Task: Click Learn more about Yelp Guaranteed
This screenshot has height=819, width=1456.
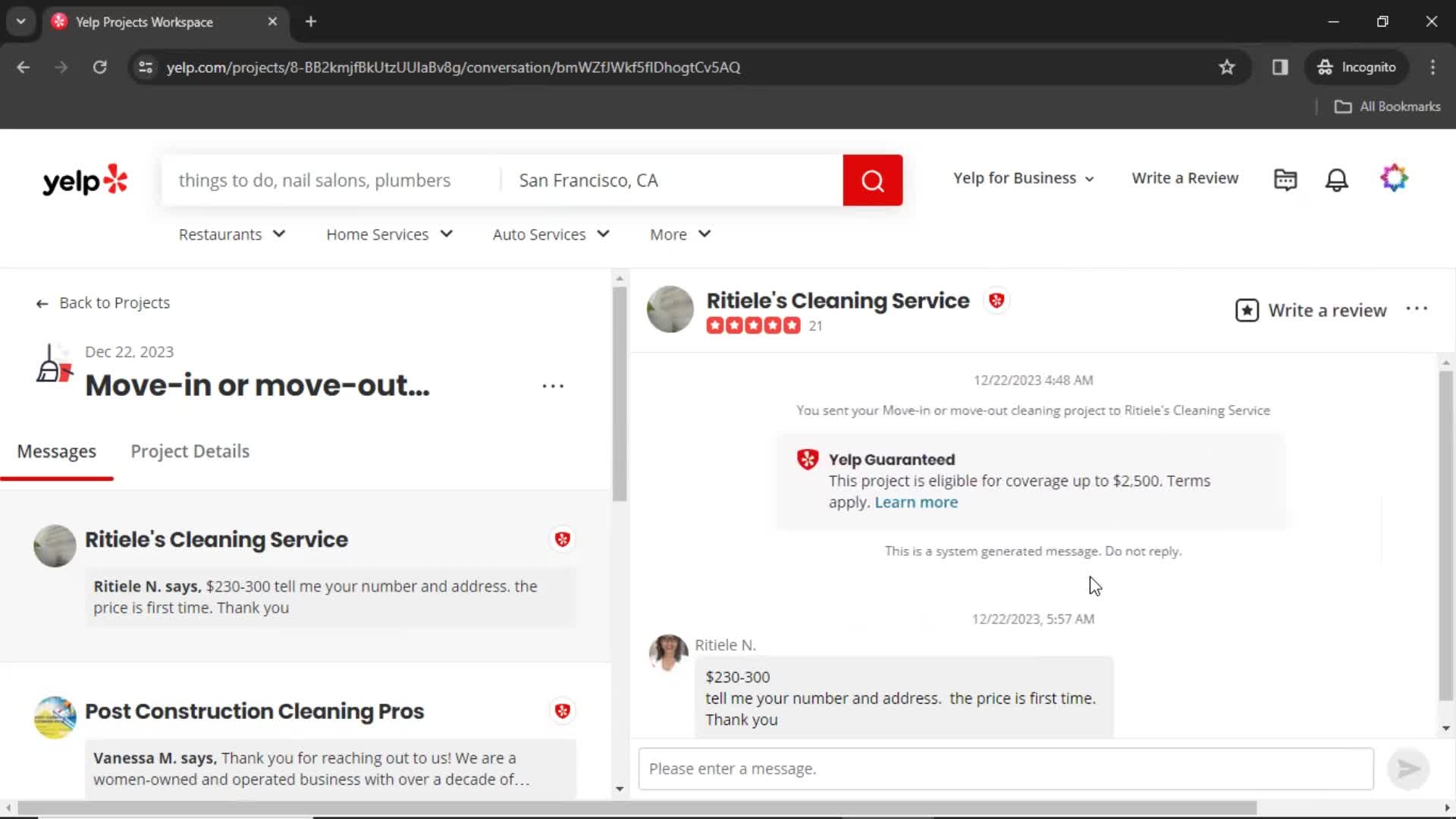Action: (916, 502)
